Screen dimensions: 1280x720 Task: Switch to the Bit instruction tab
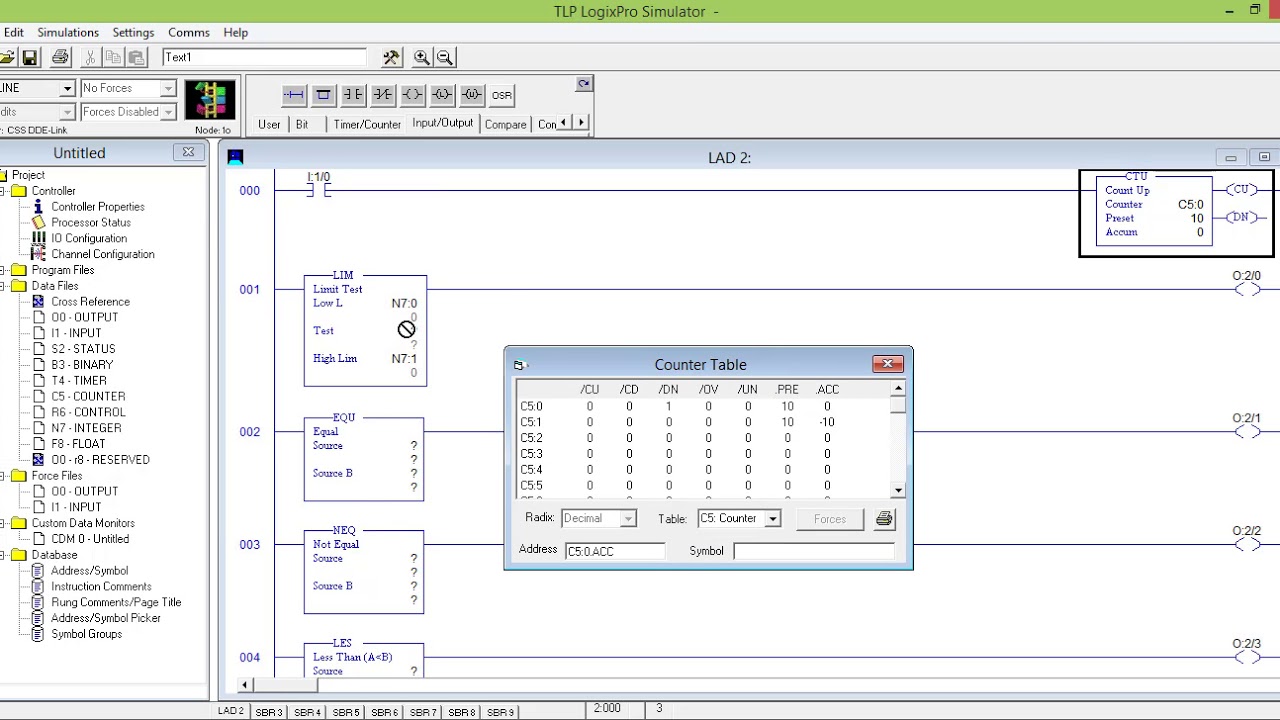(302, 124)
